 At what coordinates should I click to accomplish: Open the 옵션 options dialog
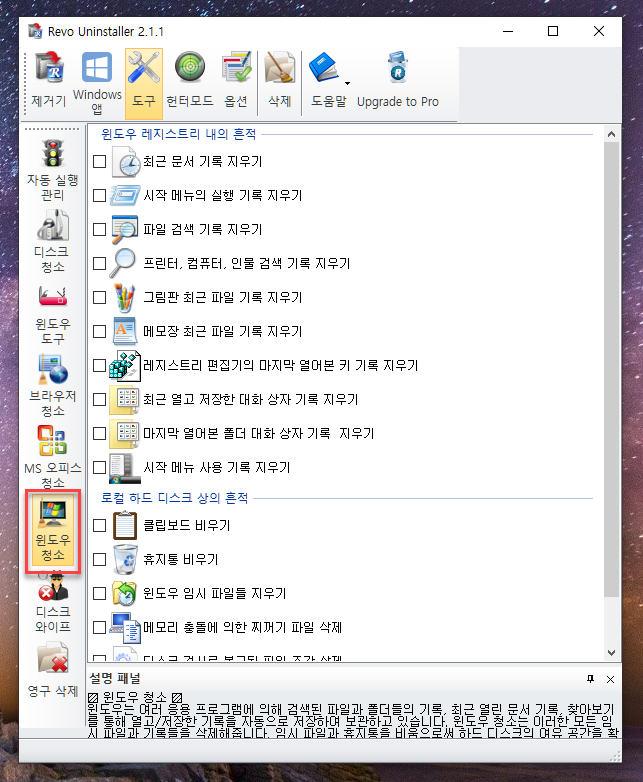click(236, 80)
